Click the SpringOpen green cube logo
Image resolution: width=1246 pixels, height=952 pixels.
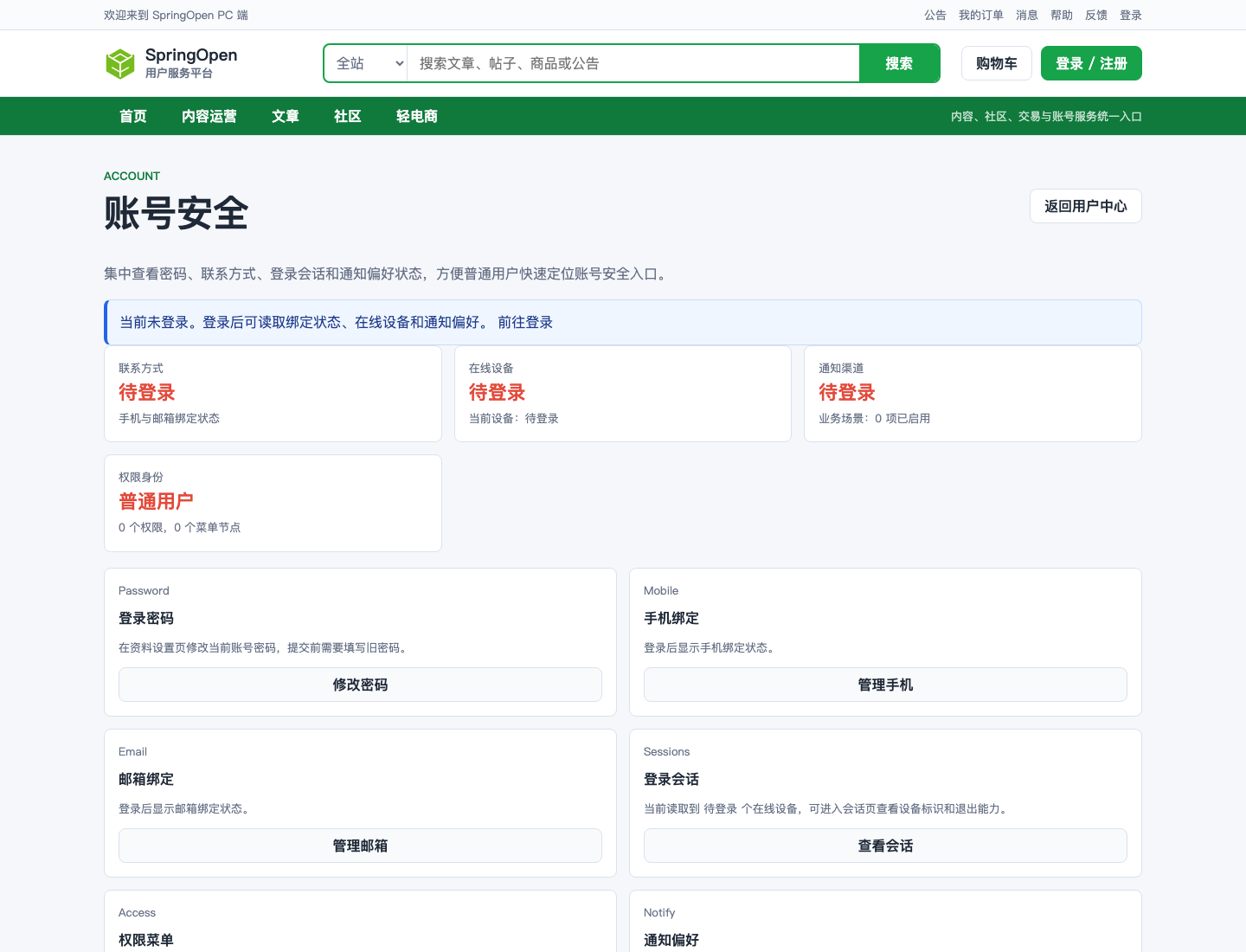[120, 63]
